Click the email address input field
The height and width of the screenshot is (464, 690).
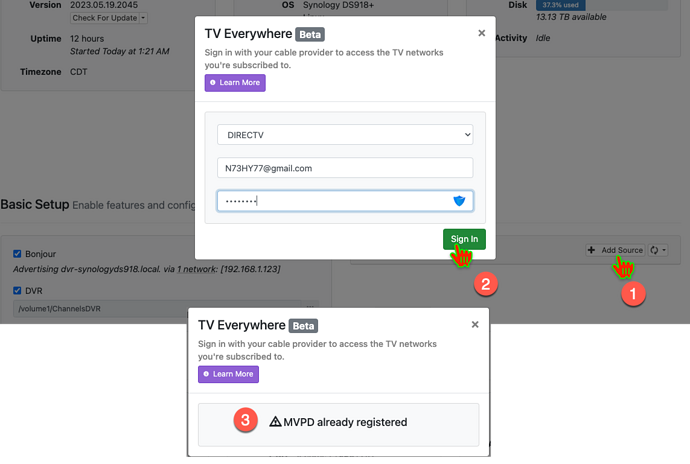point(345,168)
